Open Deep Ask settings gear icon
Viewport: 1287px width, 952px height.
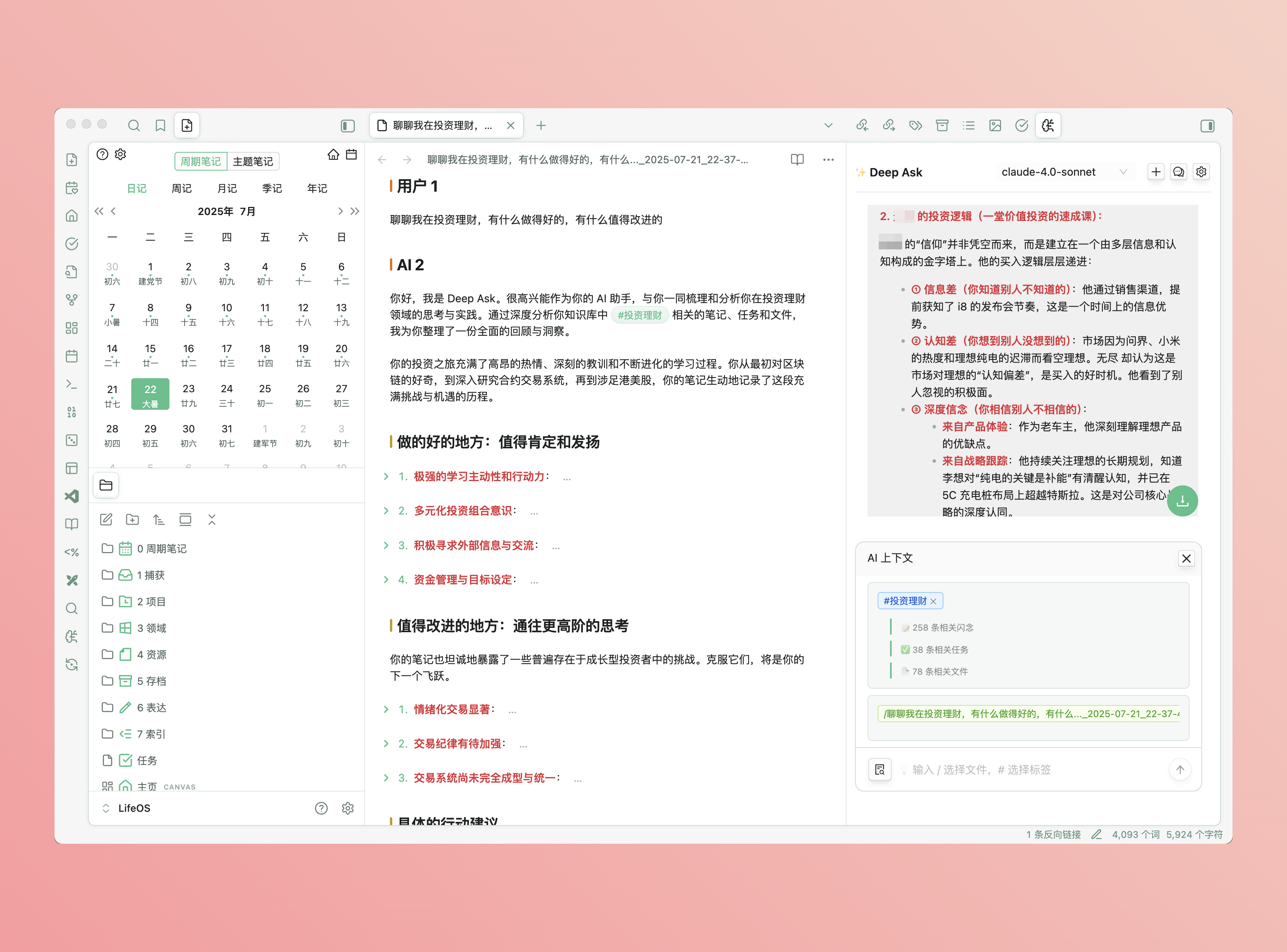(x=1201, y=172)
